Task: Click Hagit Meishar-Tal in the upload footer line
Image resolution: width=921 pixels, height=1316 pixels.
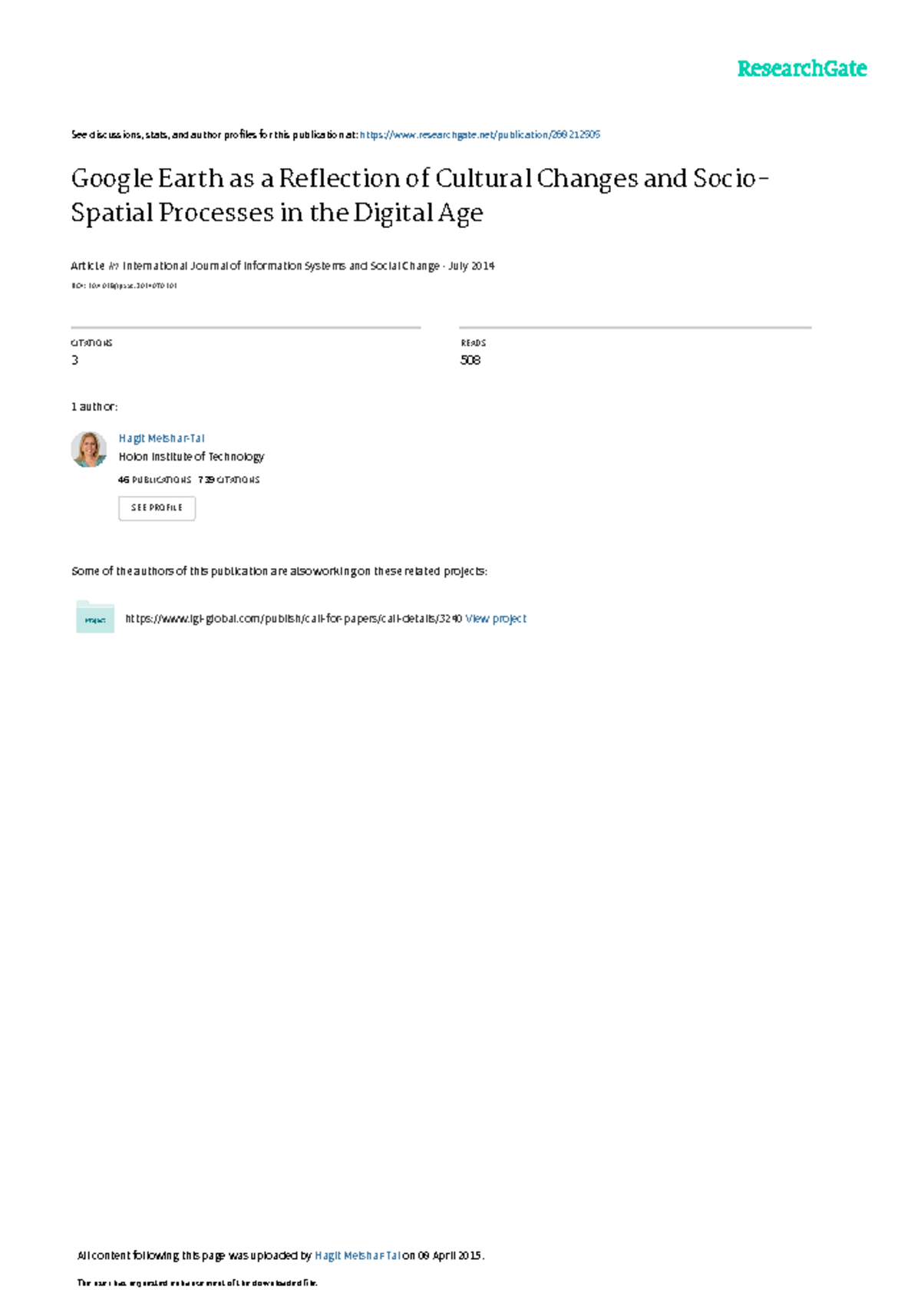Action: [x=358, y=1255]
